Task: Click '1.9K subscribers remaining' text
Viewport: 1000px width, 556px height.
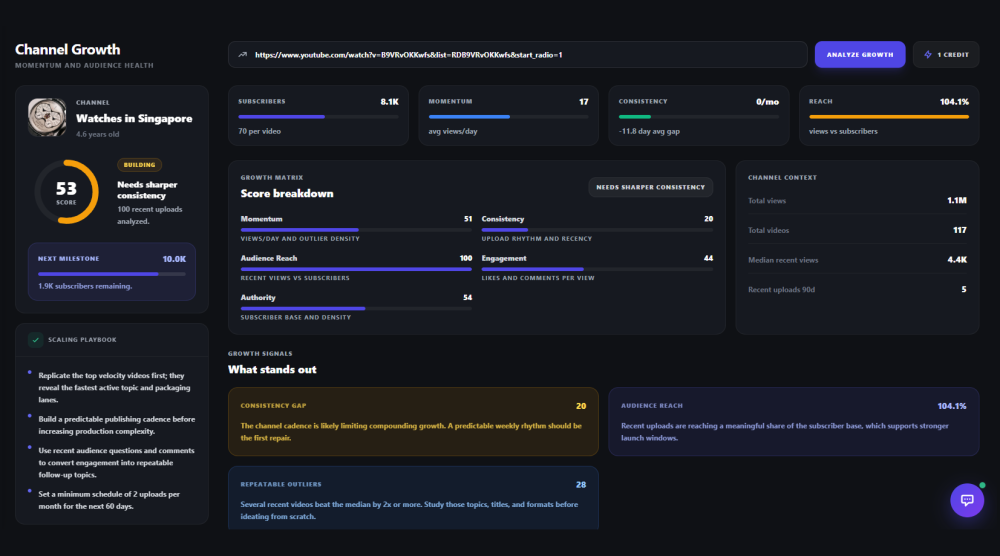Action: point(85,286)
